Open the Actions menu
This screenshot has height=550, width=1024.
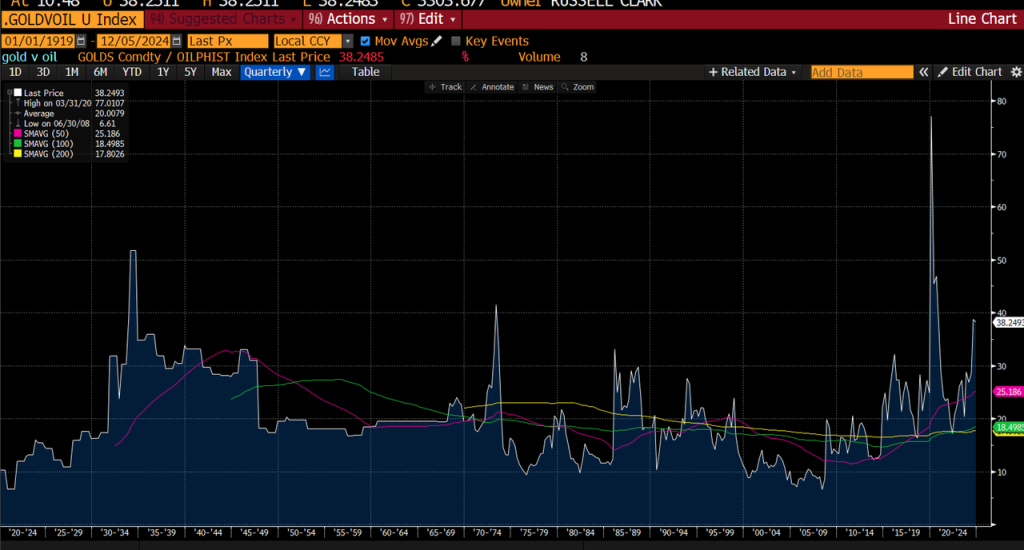click(358, 19)
